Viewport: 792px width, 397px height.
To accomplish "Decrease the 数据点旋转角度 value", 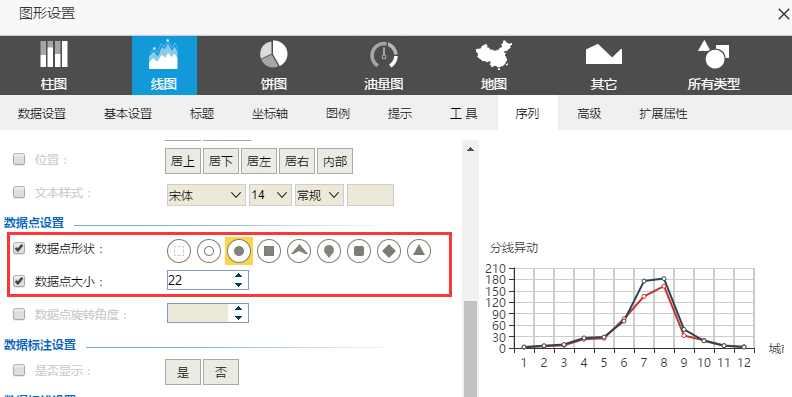I will (x=238, y=318).
